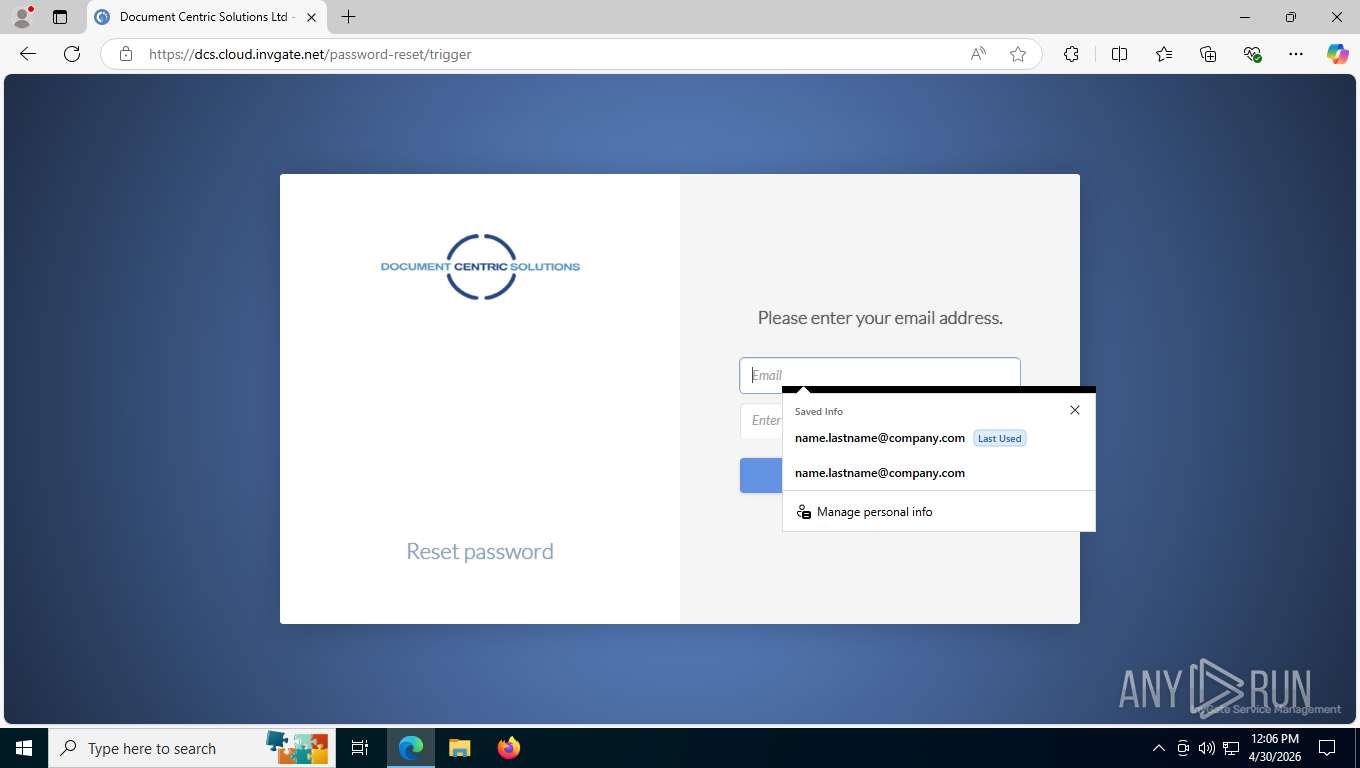The height and width of the screenshot is (768, 1360).
Task: Open the tab actions menu icon
Action: [x=60, y=17]
